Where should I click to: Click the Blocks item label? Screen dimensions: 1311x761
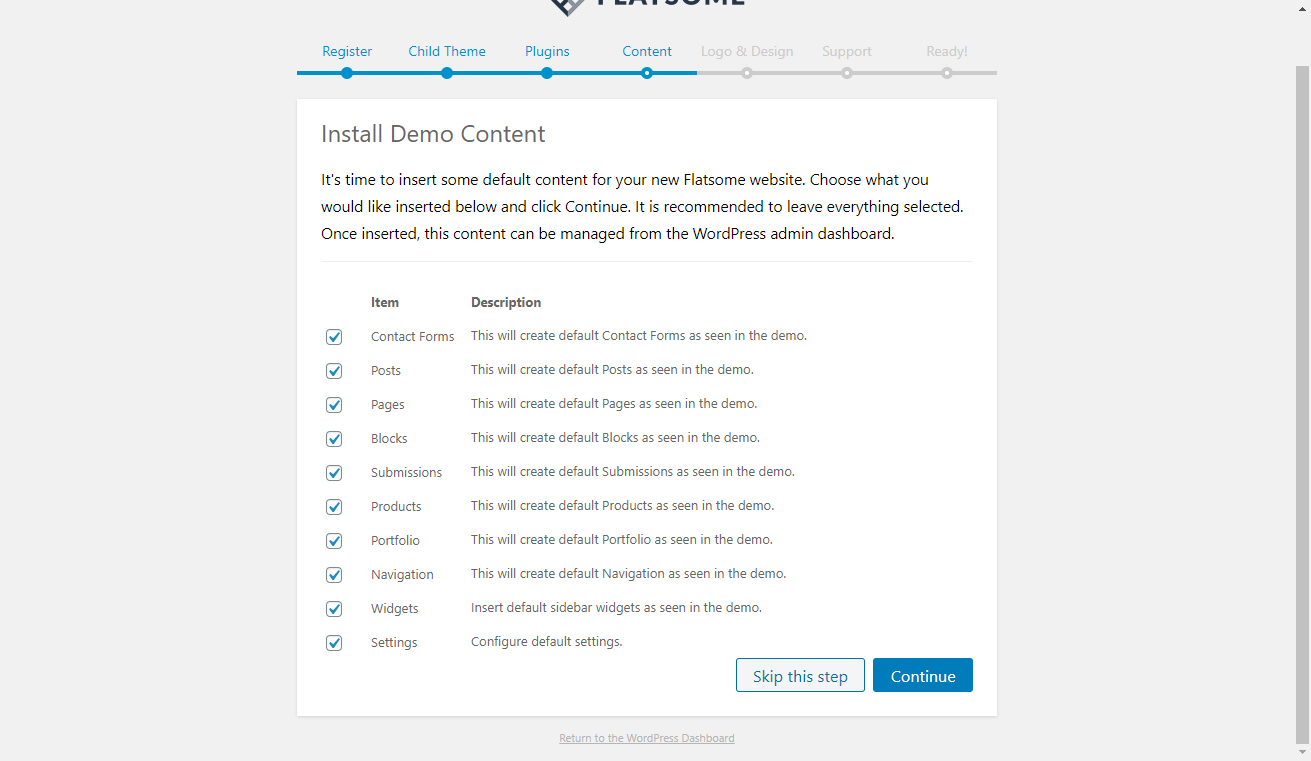(x=389, y=439)
